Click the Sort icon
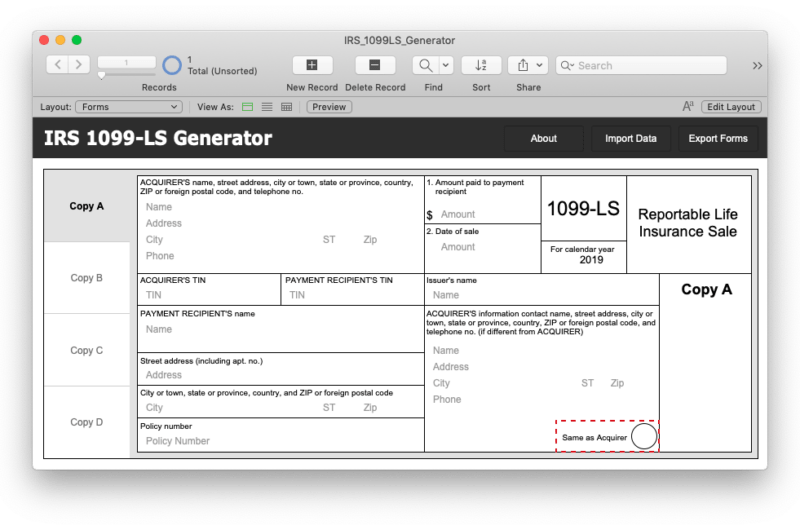Screen dimensions: 800x530 coord(481,65)
